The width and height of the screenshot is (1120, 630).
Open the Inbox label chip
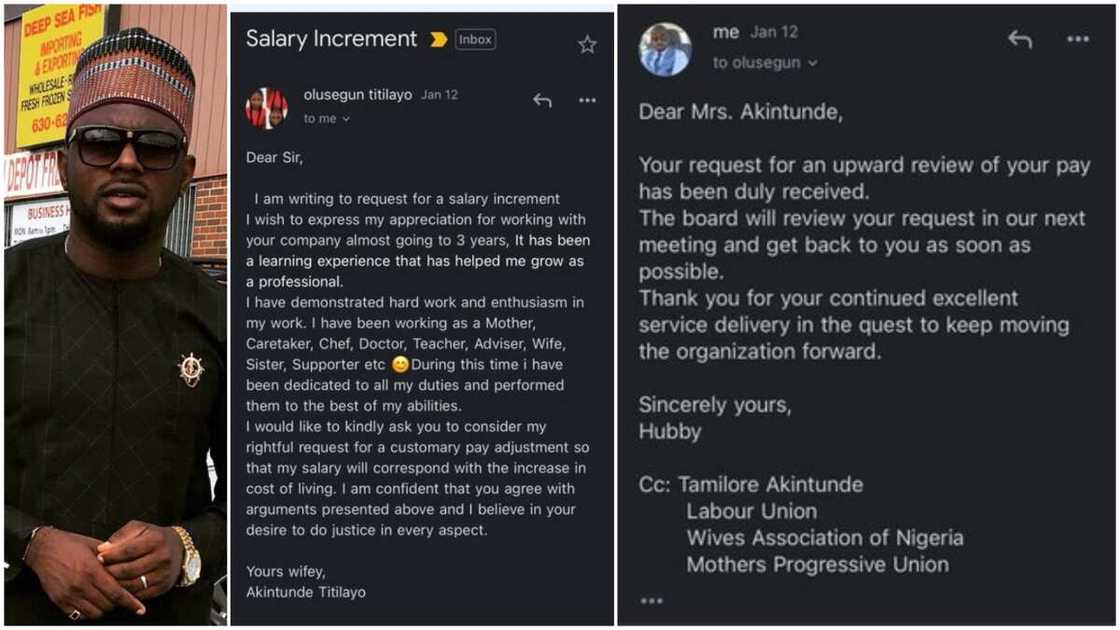point(475,40)
